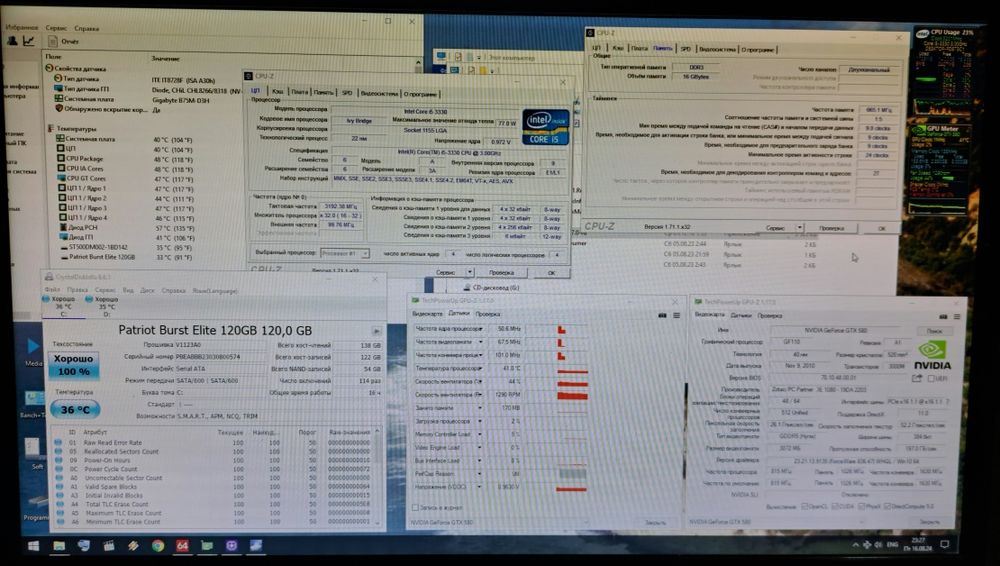Switch to SPD tab in CPU-Z memory window
The width and height of the screenshot is (1000, 566).
(686, 48)
